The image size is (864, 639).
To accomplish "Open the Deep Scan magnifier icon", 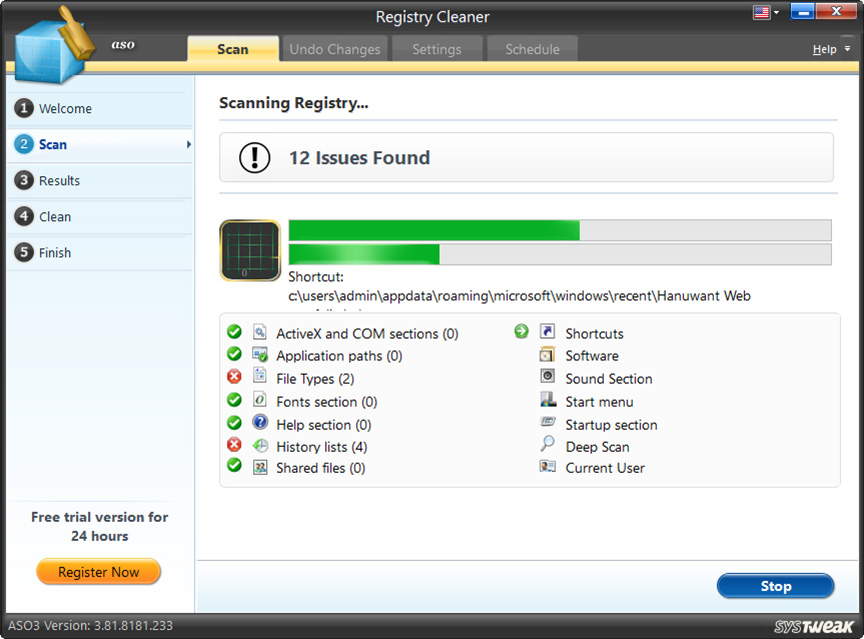I will pos(545,447).
